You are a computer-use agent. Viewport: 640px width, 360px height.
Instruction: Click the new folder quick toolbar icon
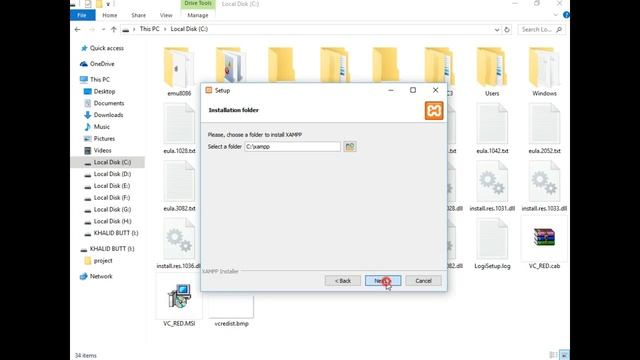[99, 4]
